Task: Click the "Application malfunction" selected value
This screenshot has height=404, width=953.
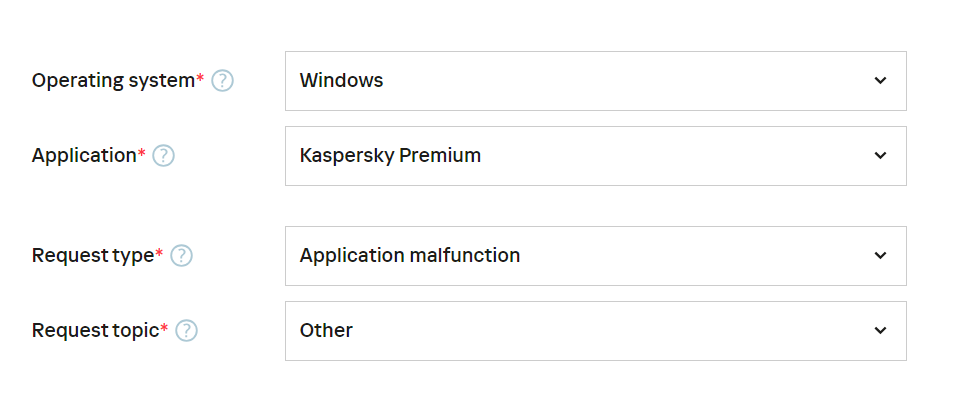Action: 410,256
